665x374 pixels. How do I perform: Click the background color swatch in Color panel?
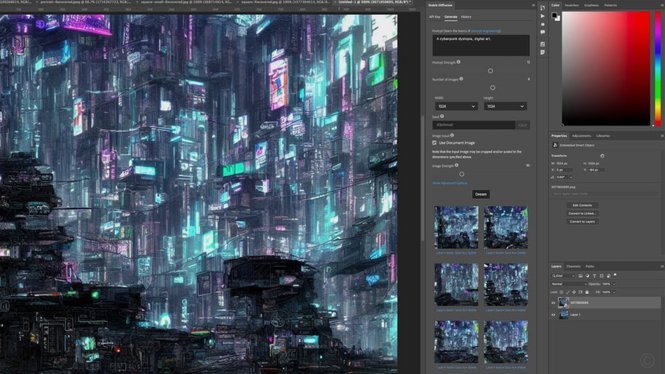pyautogui.click(x=557, y=18)
